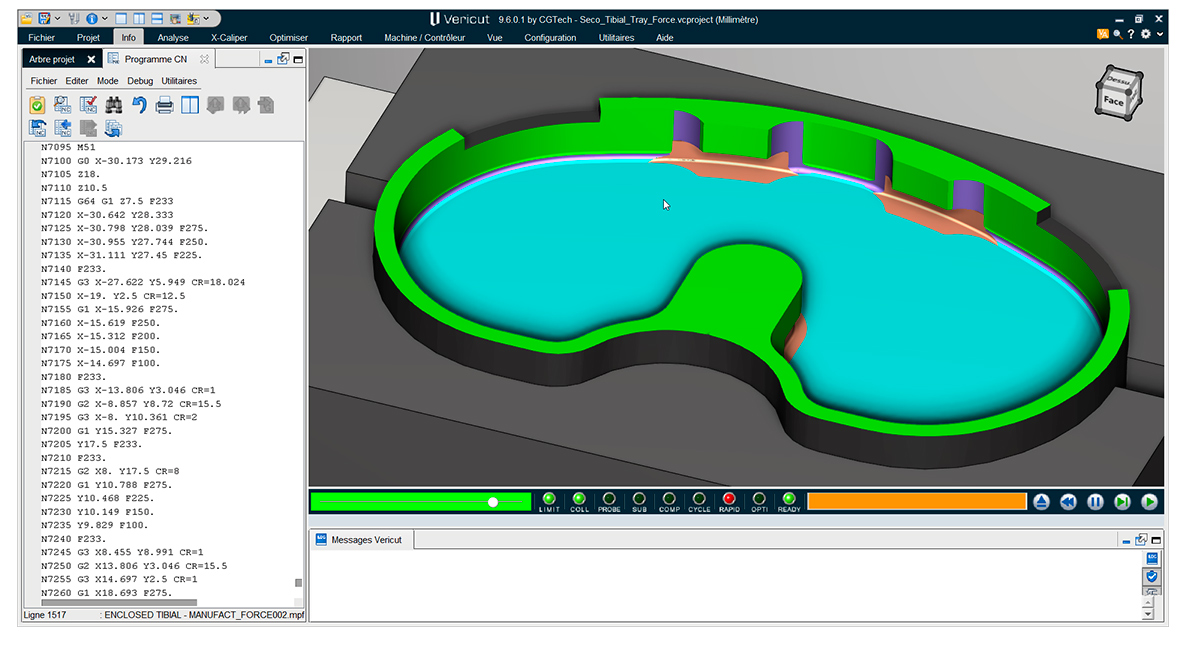Click the blue undo arrow icon
This screenshot has height=651, width=1186.
click(139, 105)
